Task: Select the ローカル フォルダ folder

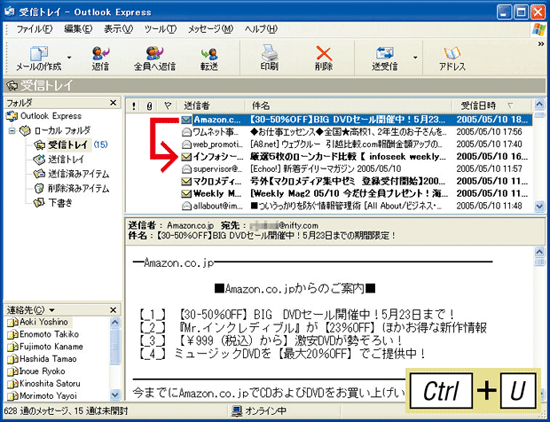Action: [55, 131]
